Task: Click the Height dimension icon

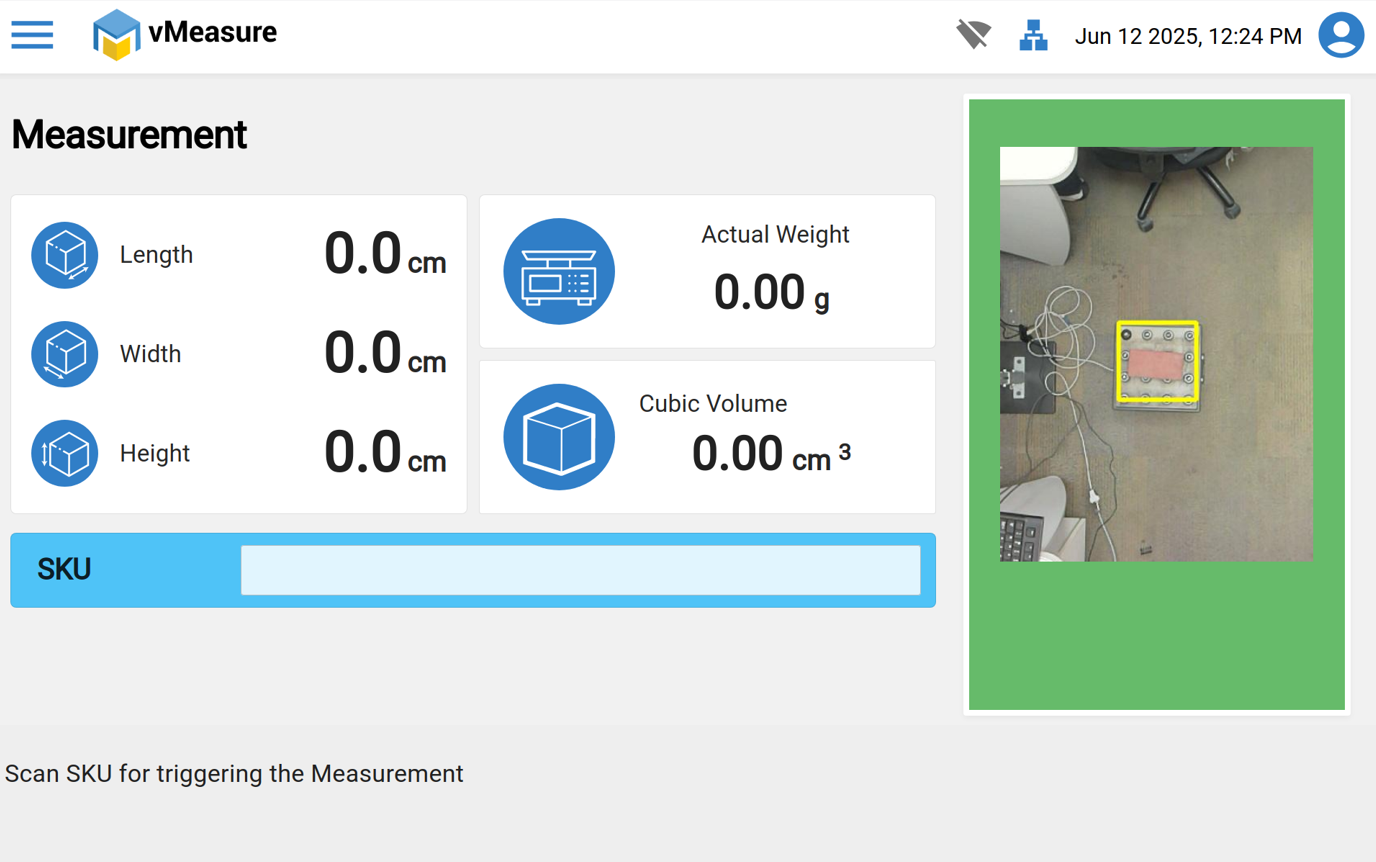Action: click(x=65, y=453)
